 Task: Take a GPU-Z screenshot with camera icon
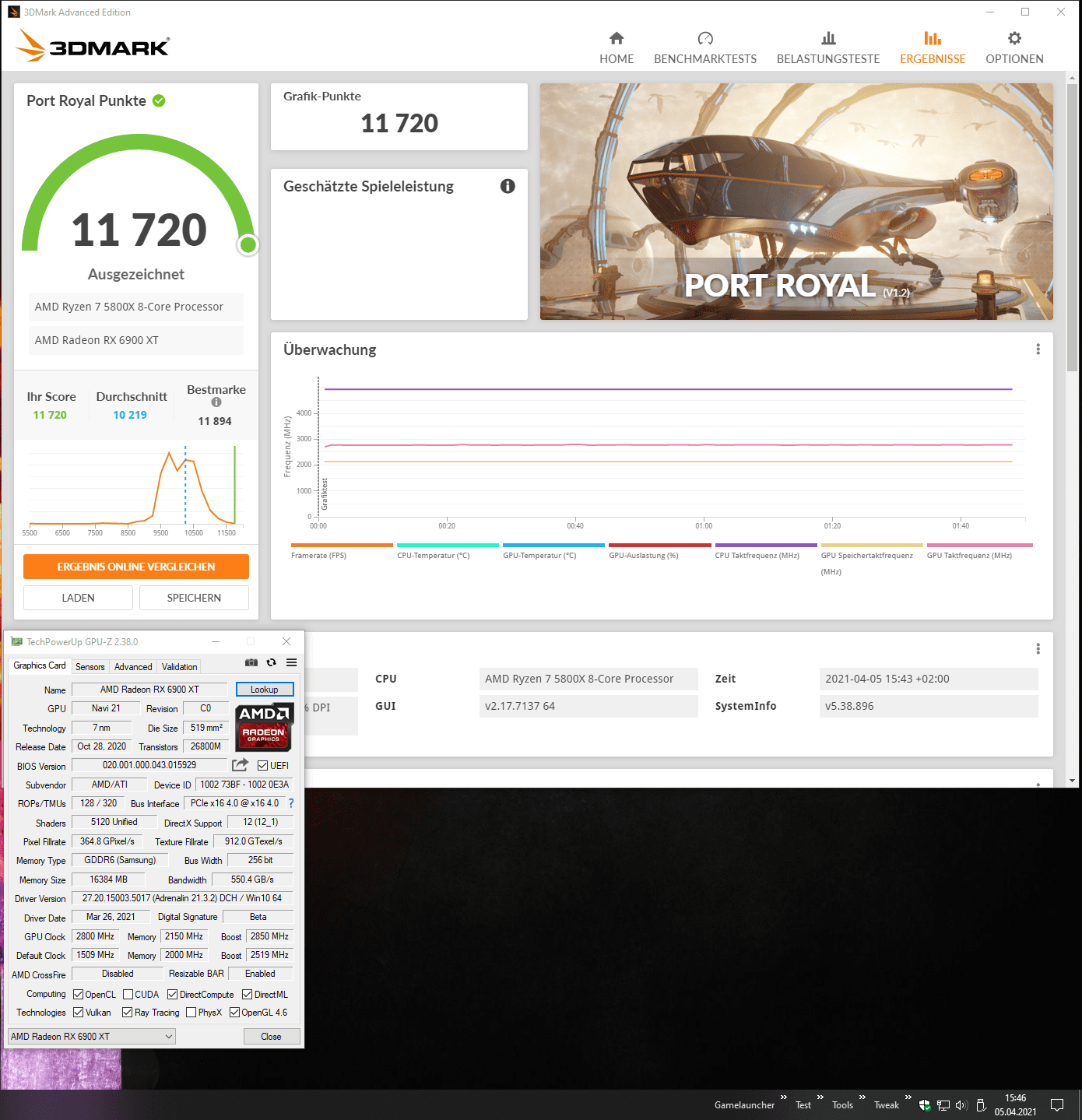251,662
